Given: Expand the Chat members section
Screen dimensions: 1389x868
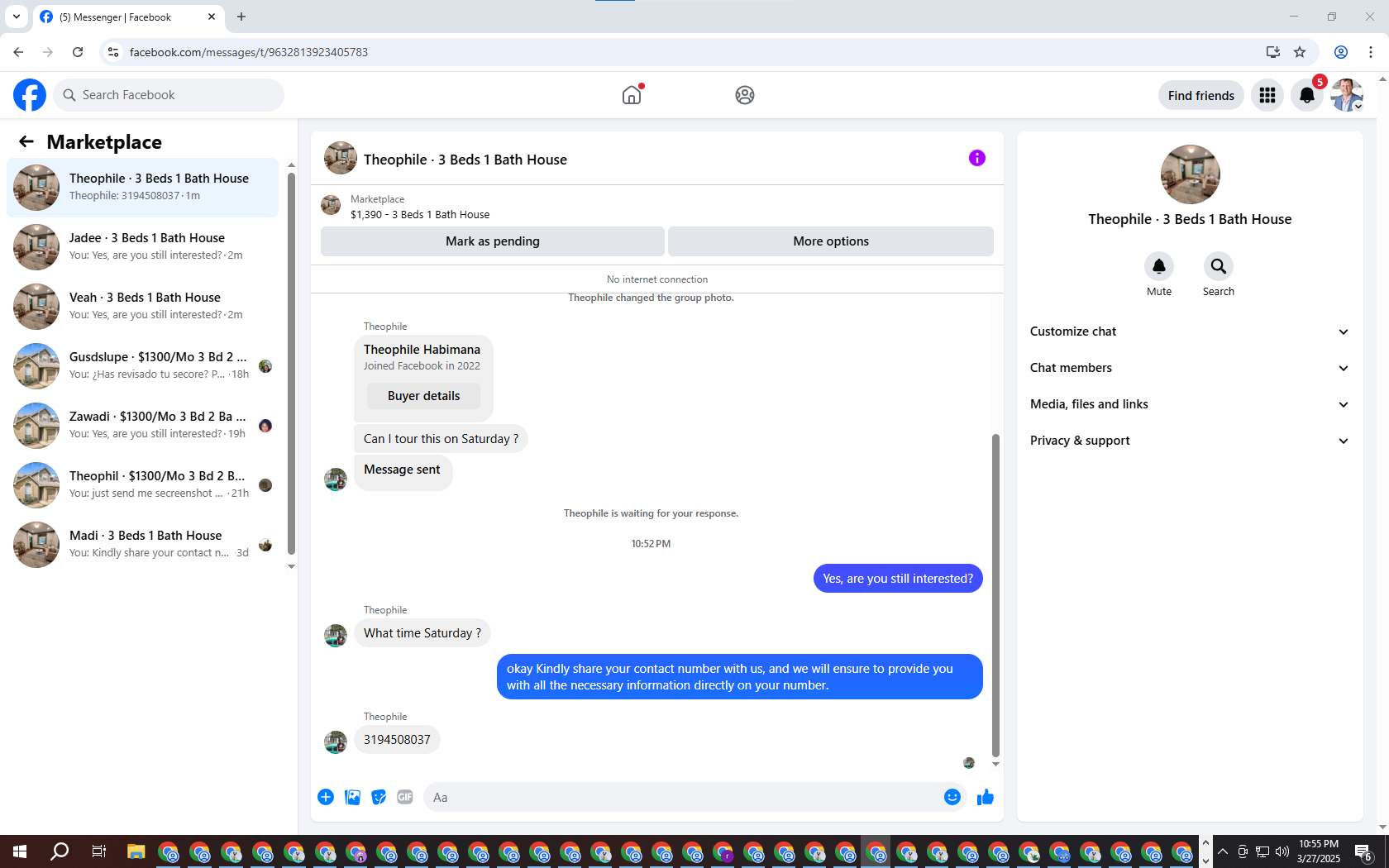Looking at the screenshot, I should pos(1190,368).
